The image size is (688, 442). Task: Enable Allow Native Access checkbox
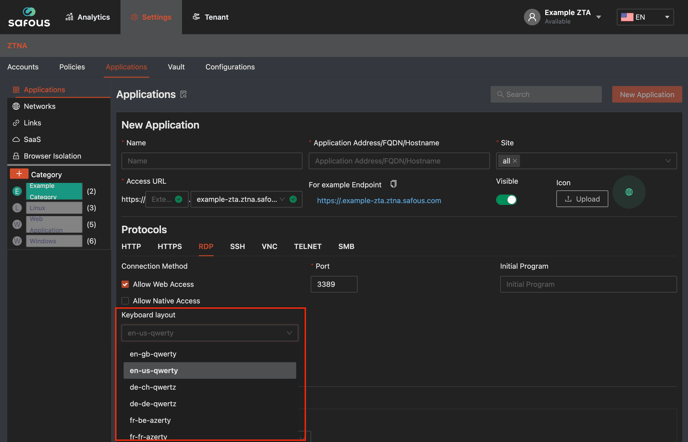(x=125, y=300)
